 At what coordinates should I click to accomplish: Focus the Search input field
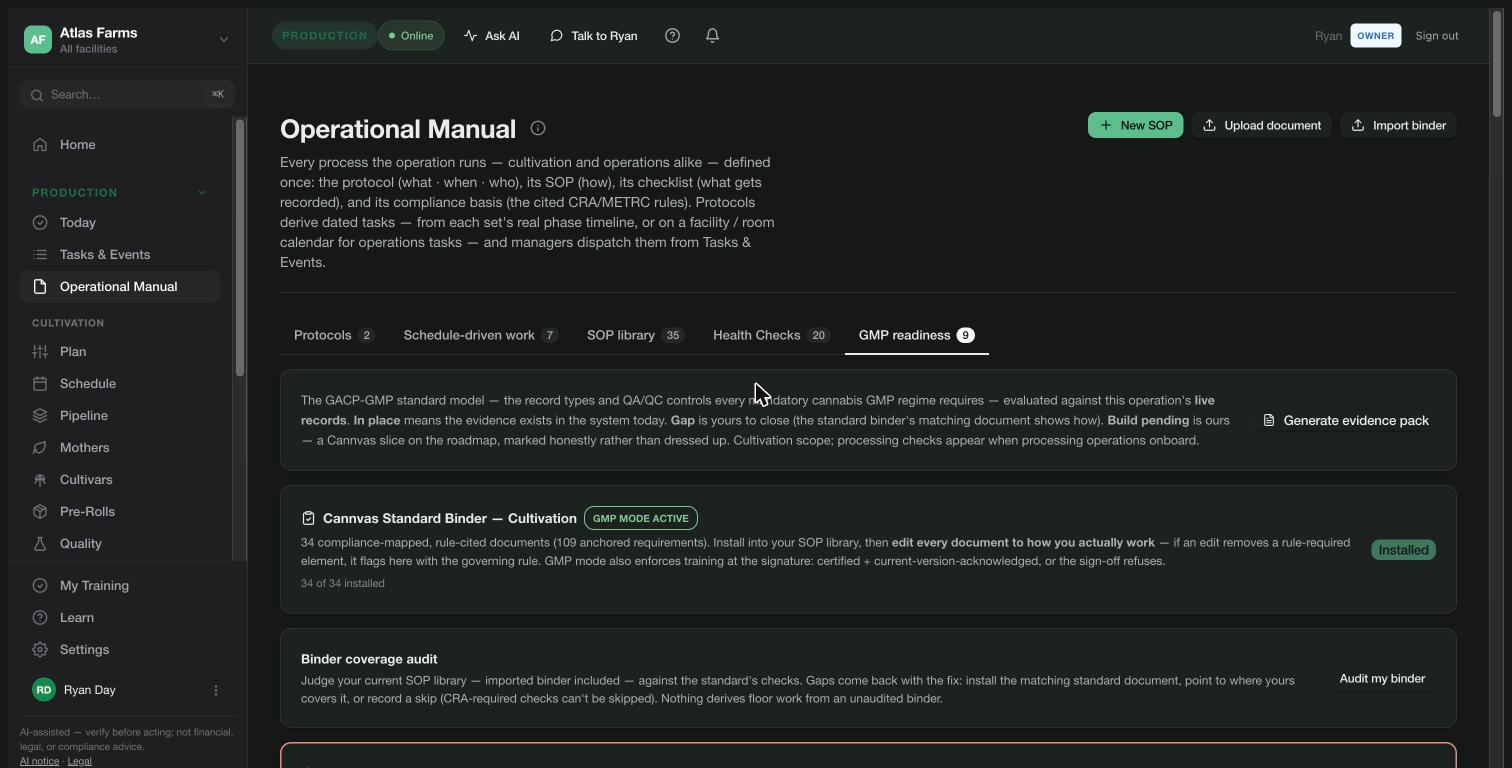pos(127,95)
